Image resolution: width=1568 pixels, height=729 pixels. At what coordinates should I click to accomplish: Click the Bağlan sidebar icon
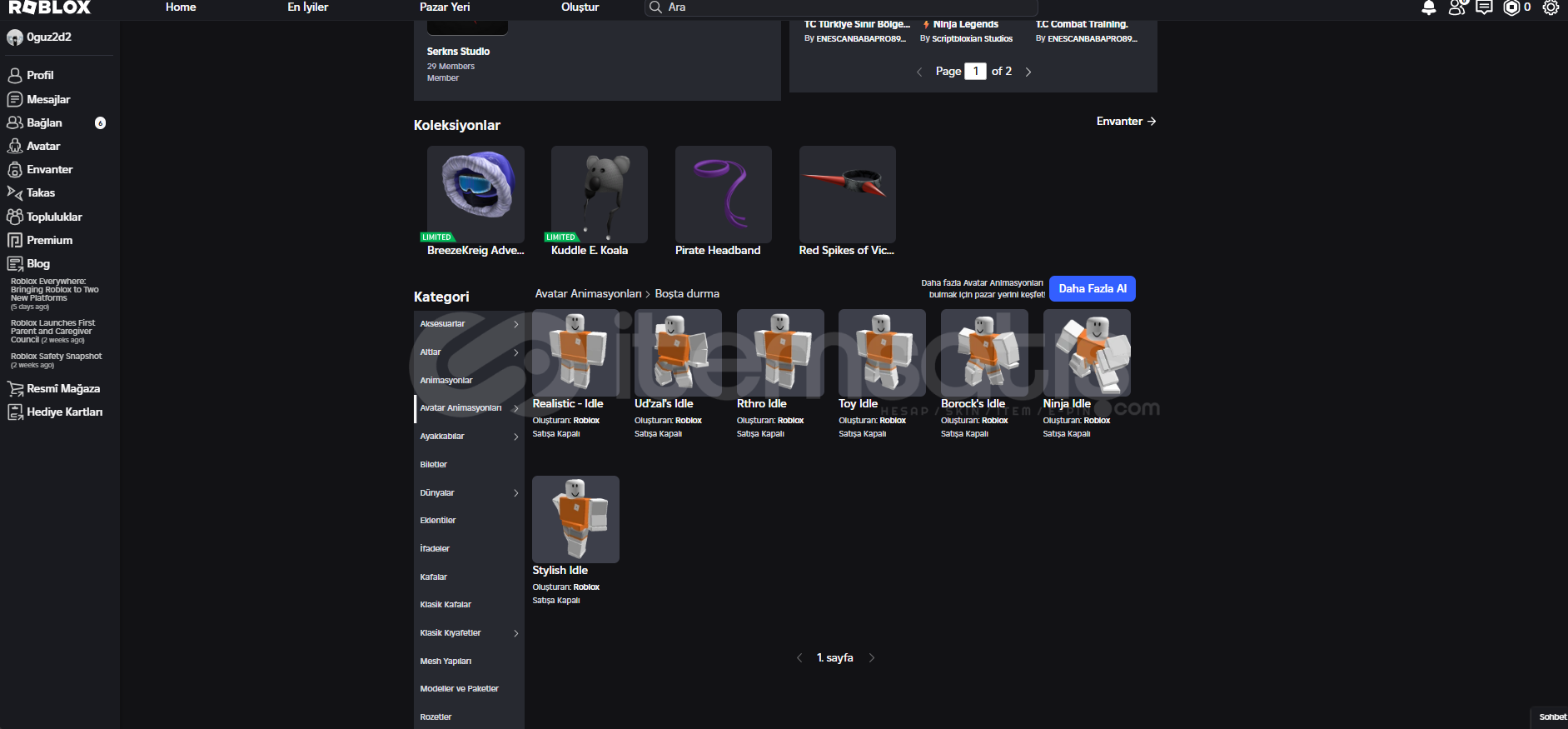click(15, 122)
